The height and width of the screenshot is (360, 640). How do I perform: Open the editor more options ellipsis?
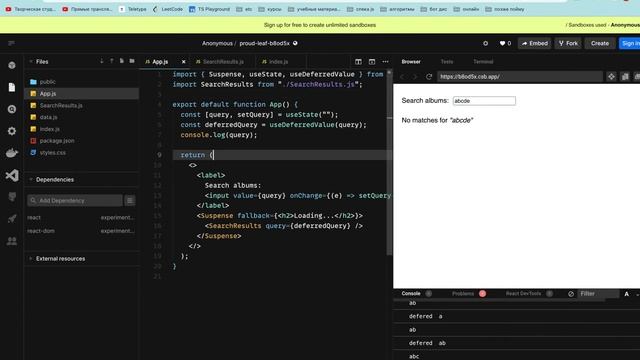(x=385, y=62)
